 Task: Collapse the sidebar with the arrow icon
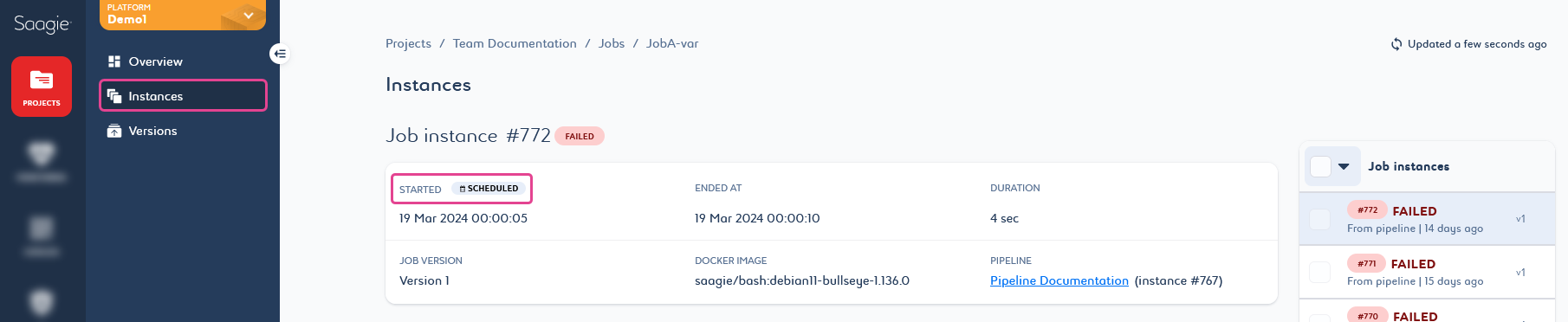(x=279, y=54)
